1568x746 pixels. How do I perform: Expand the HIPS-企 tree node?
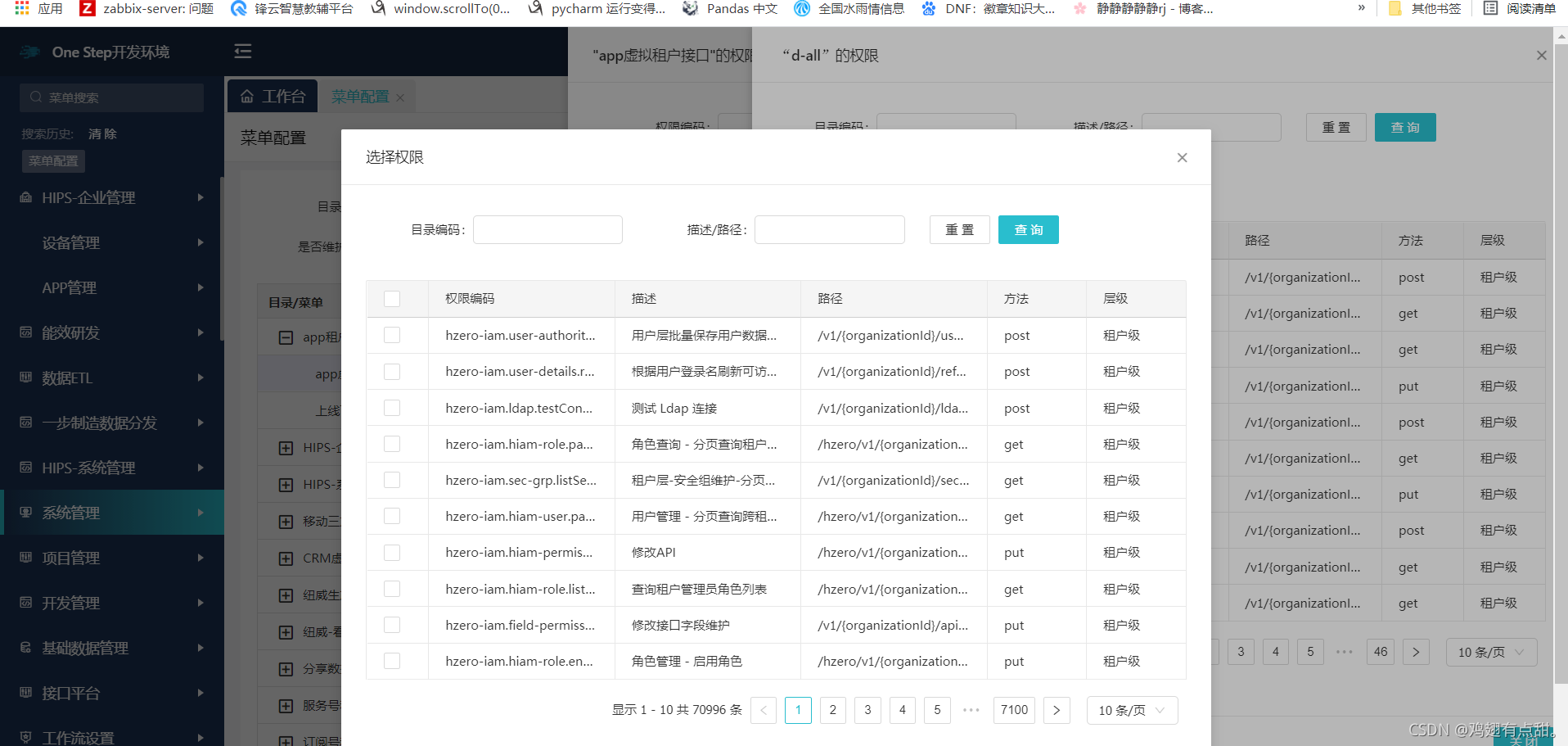pos(286,448)
